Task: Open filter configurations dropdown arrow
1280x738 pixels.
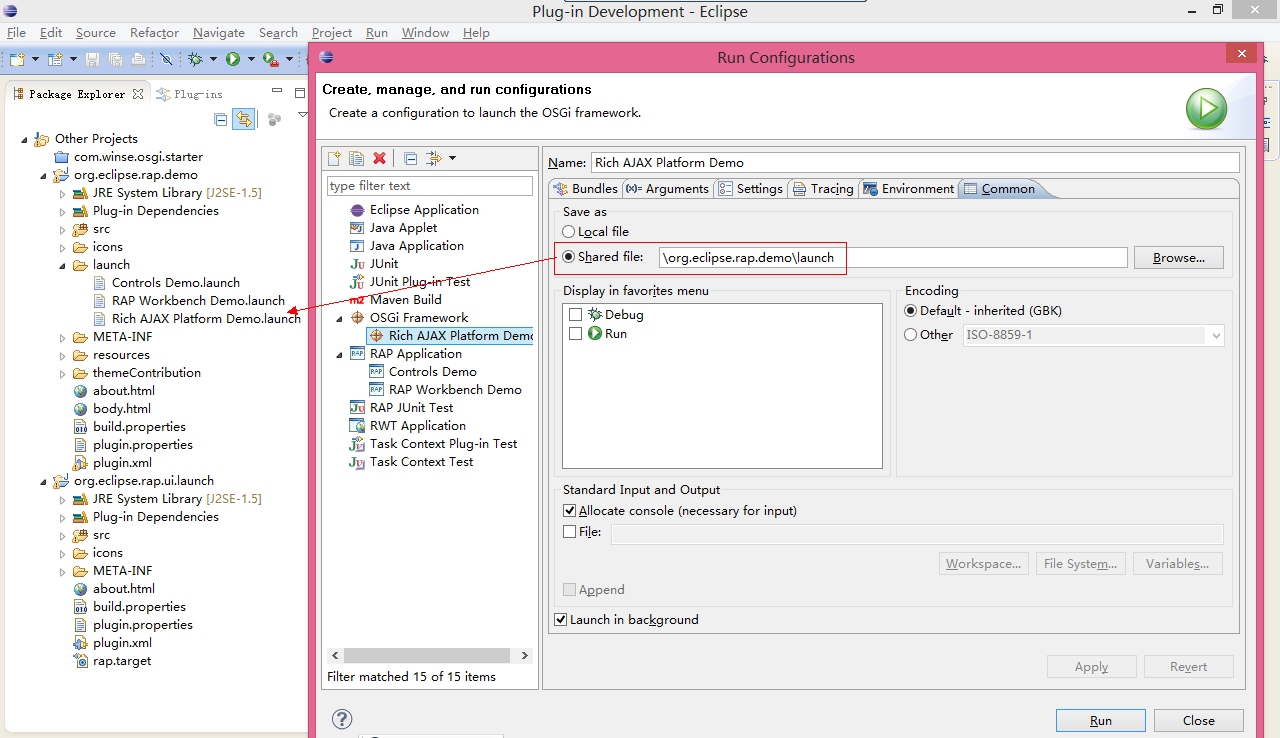Action: 452,158
